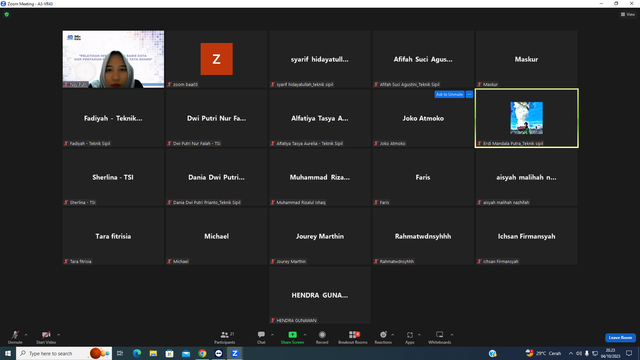Open the network icon in system tray
Screen dimensions: 640x360
(595, 353)
